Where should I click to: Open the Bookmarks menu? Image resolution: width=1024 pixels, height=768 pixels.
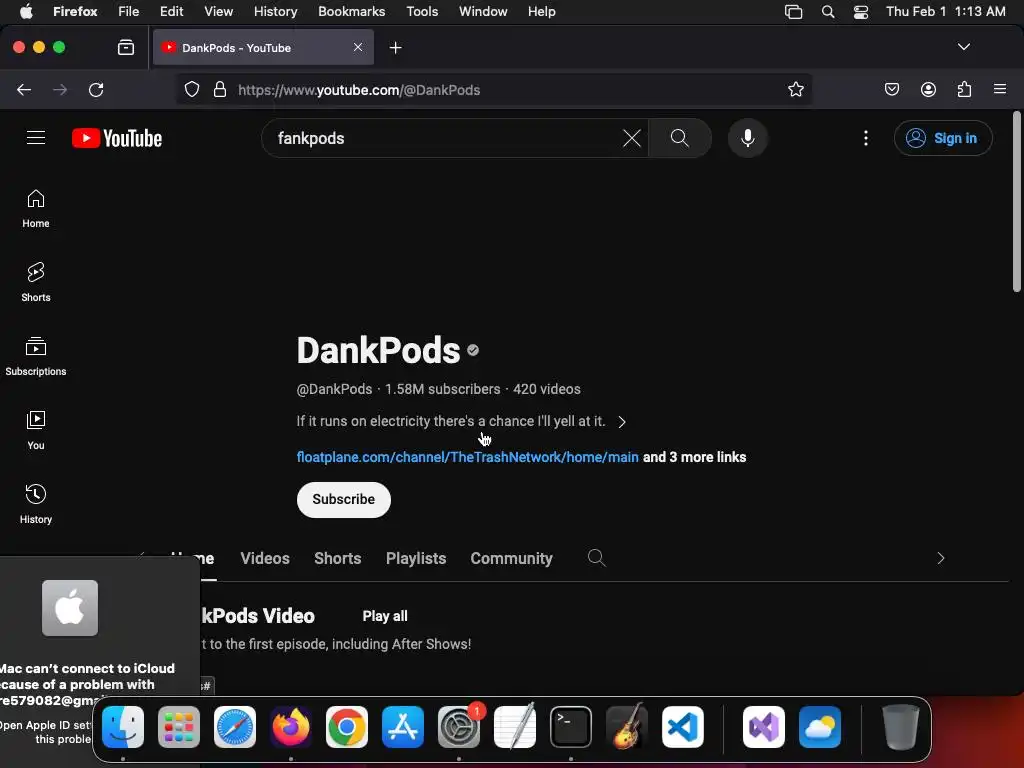pyautogui.click(x=351, y=12)
